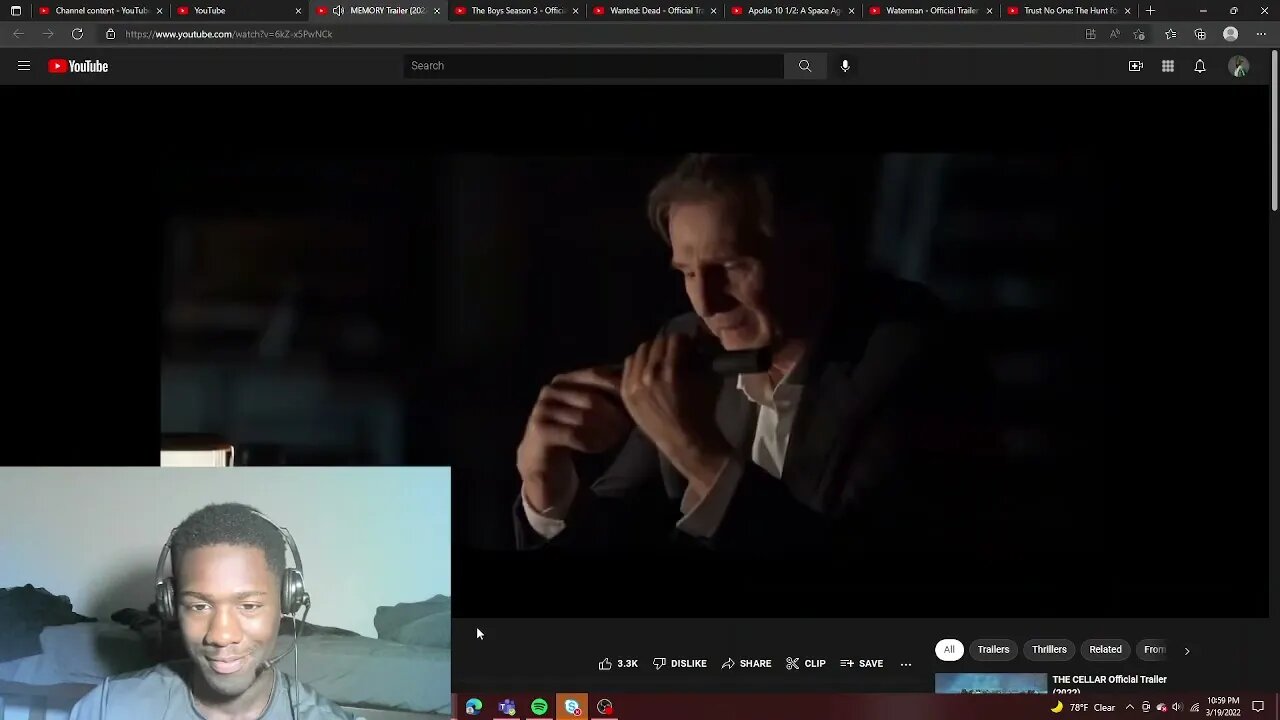The image size is (1280, 720).
Task: Open the account avatar menu
Action: [1239, 66]
